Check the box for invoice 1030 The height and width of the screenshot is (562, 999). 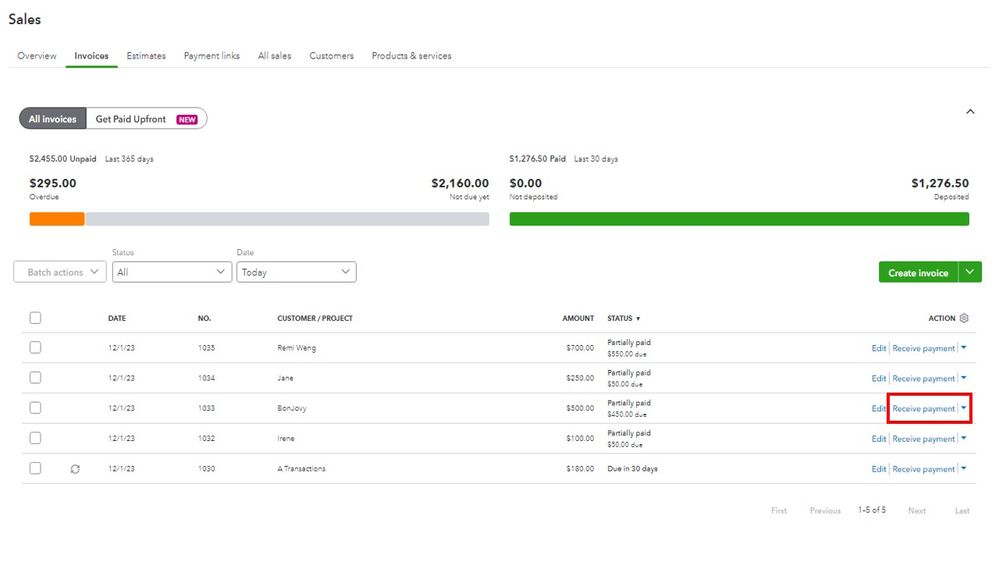point(35,468)
